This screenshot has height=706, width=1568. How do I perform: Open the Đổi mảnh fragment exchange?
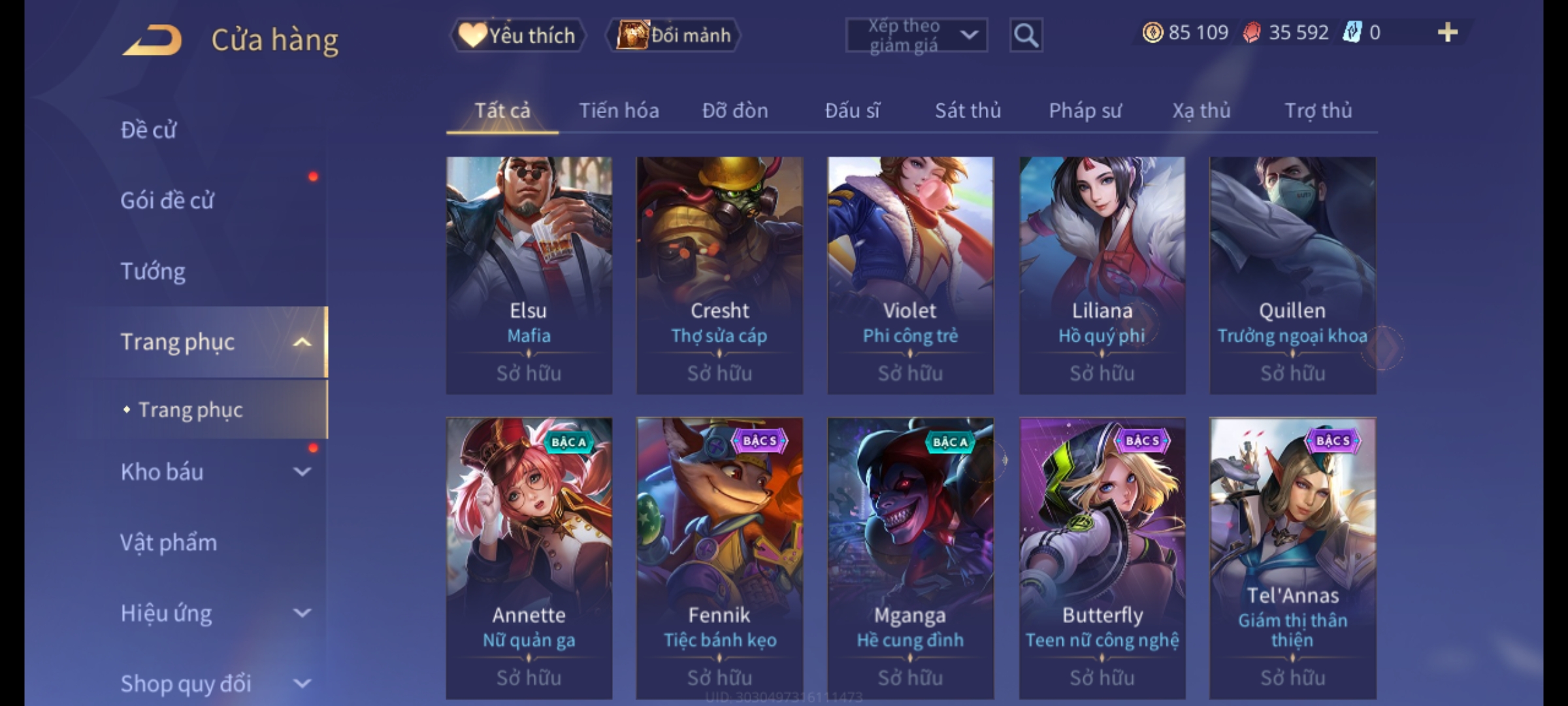(674, 35)
